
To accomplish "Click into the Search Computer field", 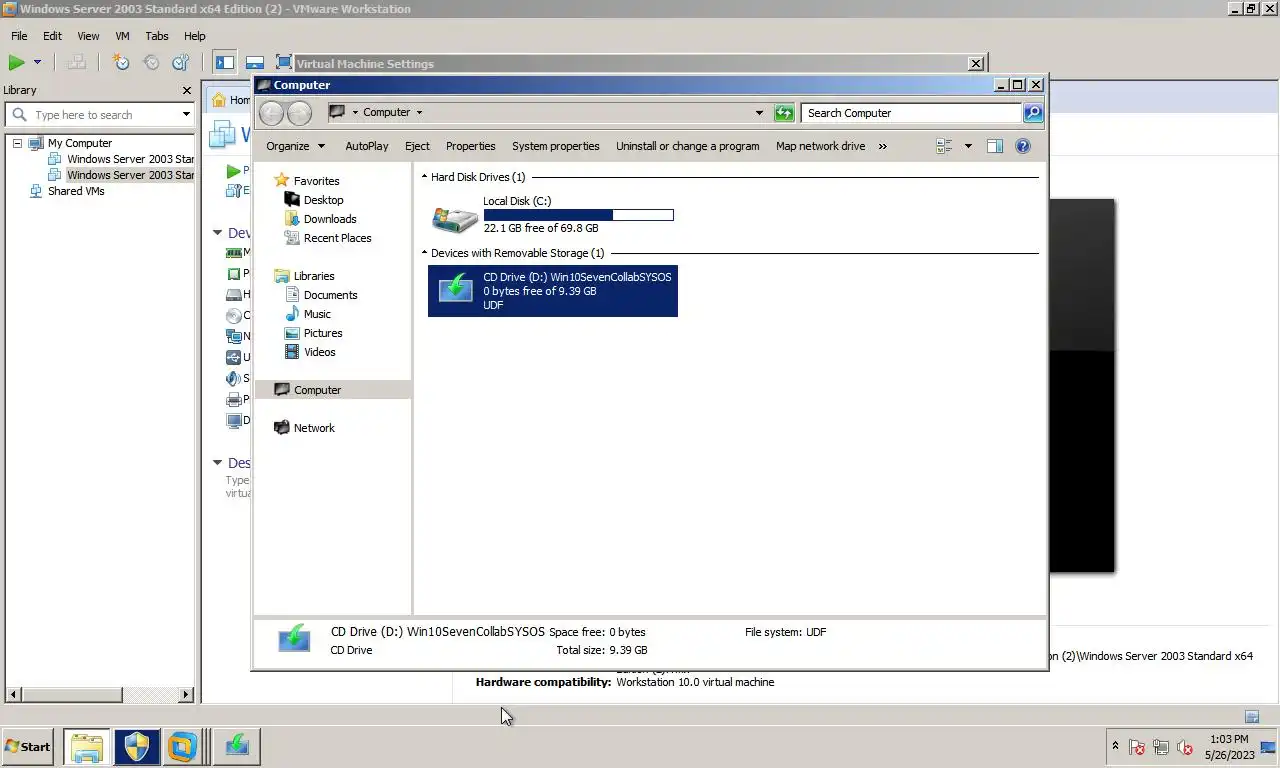I will tap(911, 113).
